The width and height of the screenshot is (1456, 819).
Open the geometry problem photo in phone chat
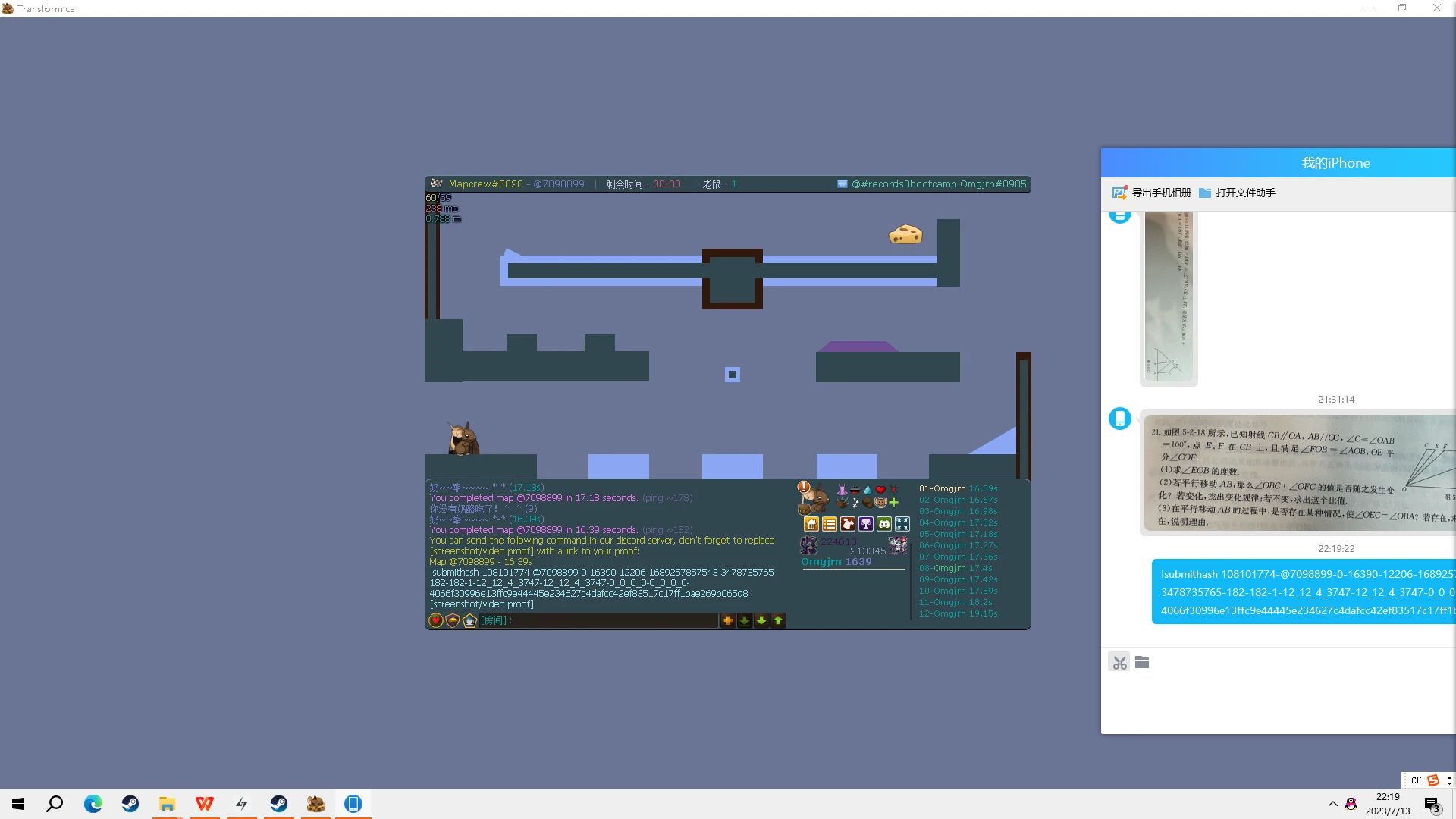pyautogui.click(x=1300, y=473)
